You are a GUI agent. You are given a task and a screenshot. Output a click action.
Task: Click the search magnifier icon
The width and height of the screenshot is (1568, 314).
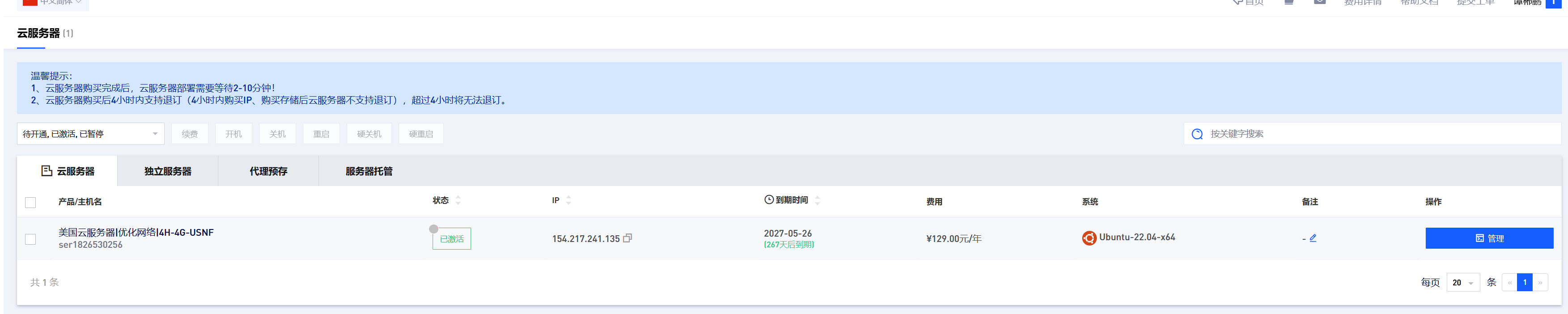coord(1197,134)
